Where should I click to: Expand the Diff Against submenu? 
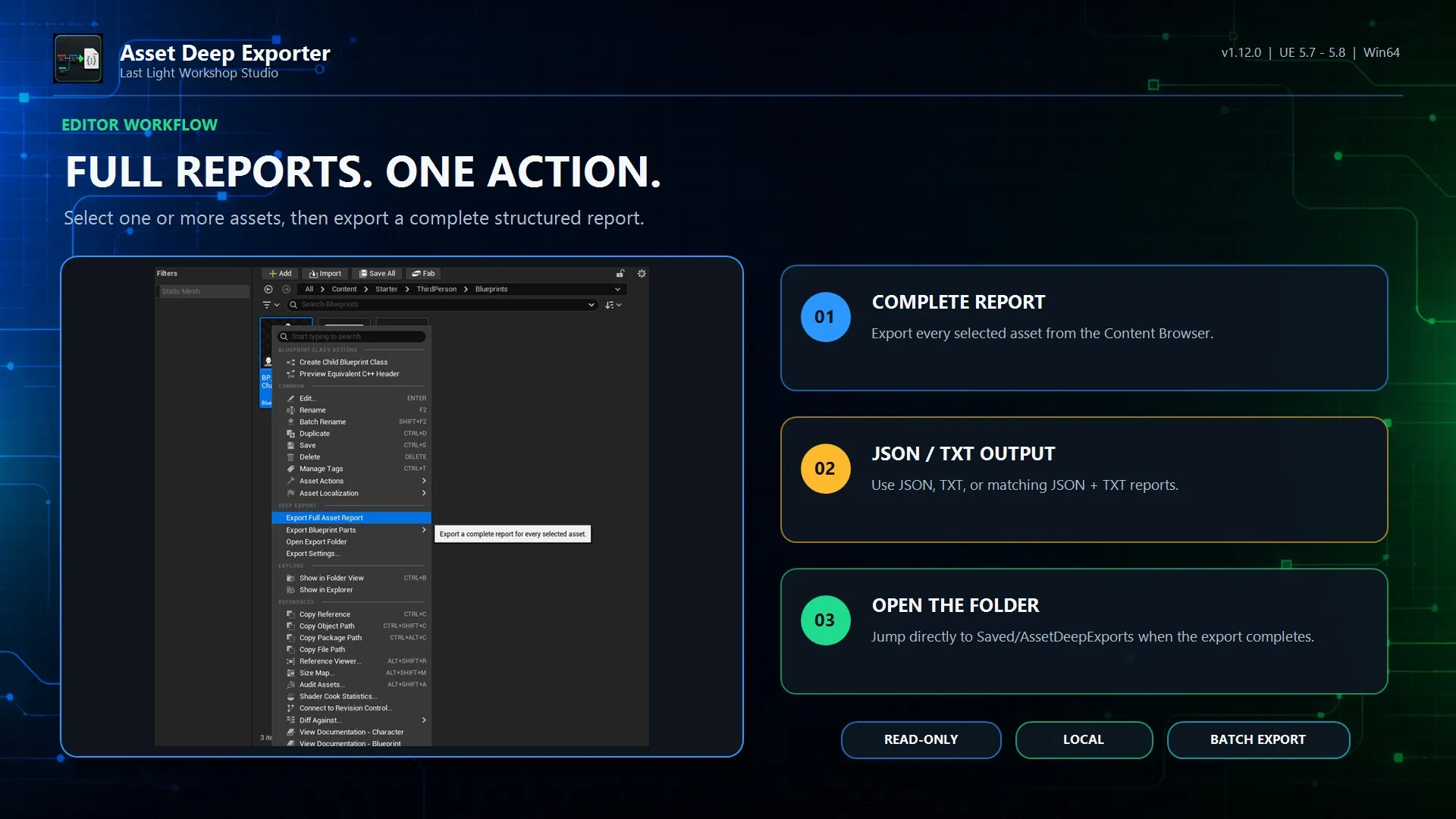coord(424,720)
